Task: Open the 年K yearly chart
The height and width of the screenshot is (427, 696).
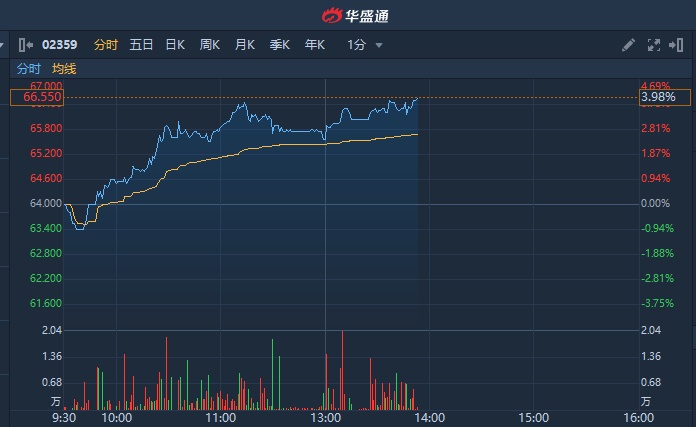Action: click(315, 44)
